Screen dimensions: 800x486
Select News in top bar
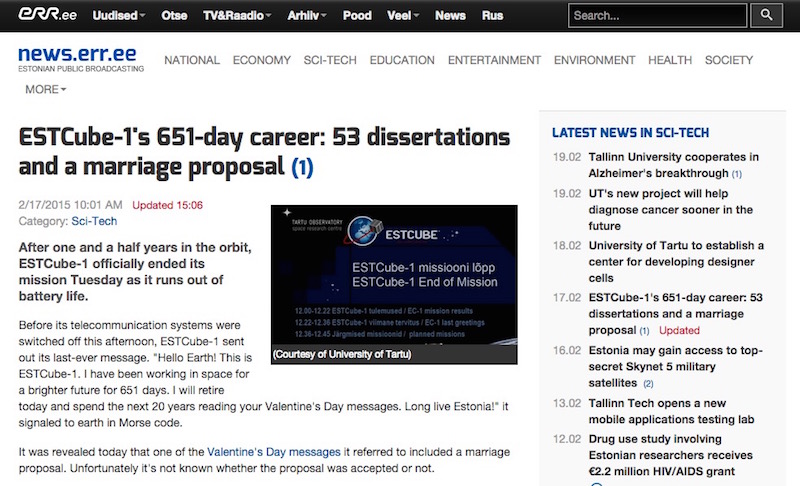click(450, 15)
